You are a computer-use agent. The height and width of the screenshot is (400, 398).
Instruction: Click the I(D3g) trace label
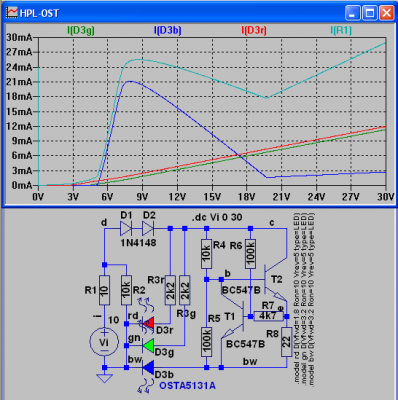pos(81,30)
